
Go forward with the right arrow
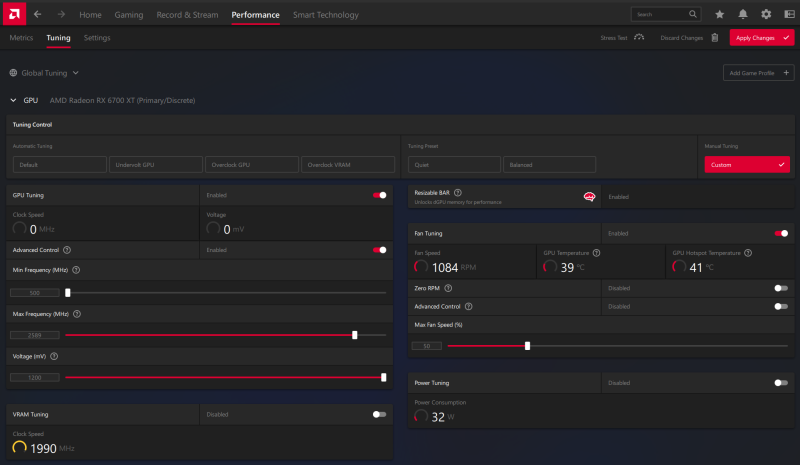[61, 14]
